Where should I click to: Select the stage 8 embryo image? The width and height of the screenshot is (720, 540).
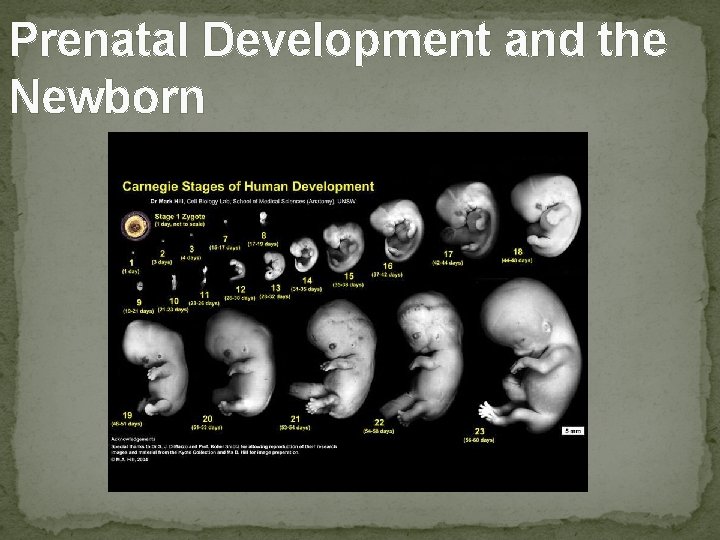pyautogui.click(x=263, y=218)
